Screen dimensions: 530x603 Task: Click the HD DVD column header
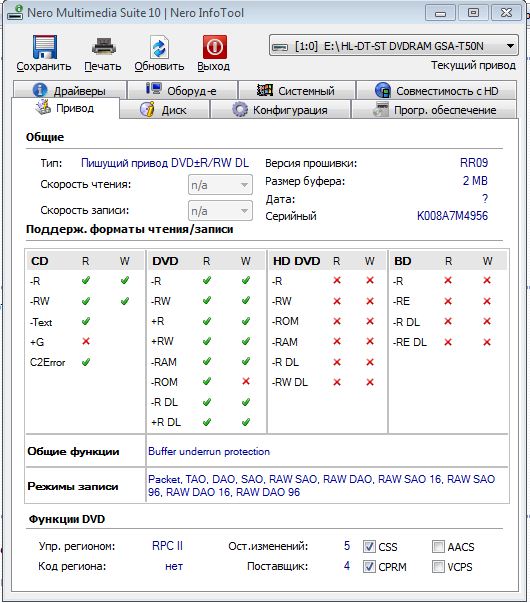pyautogui.click(x=297, y=261)
